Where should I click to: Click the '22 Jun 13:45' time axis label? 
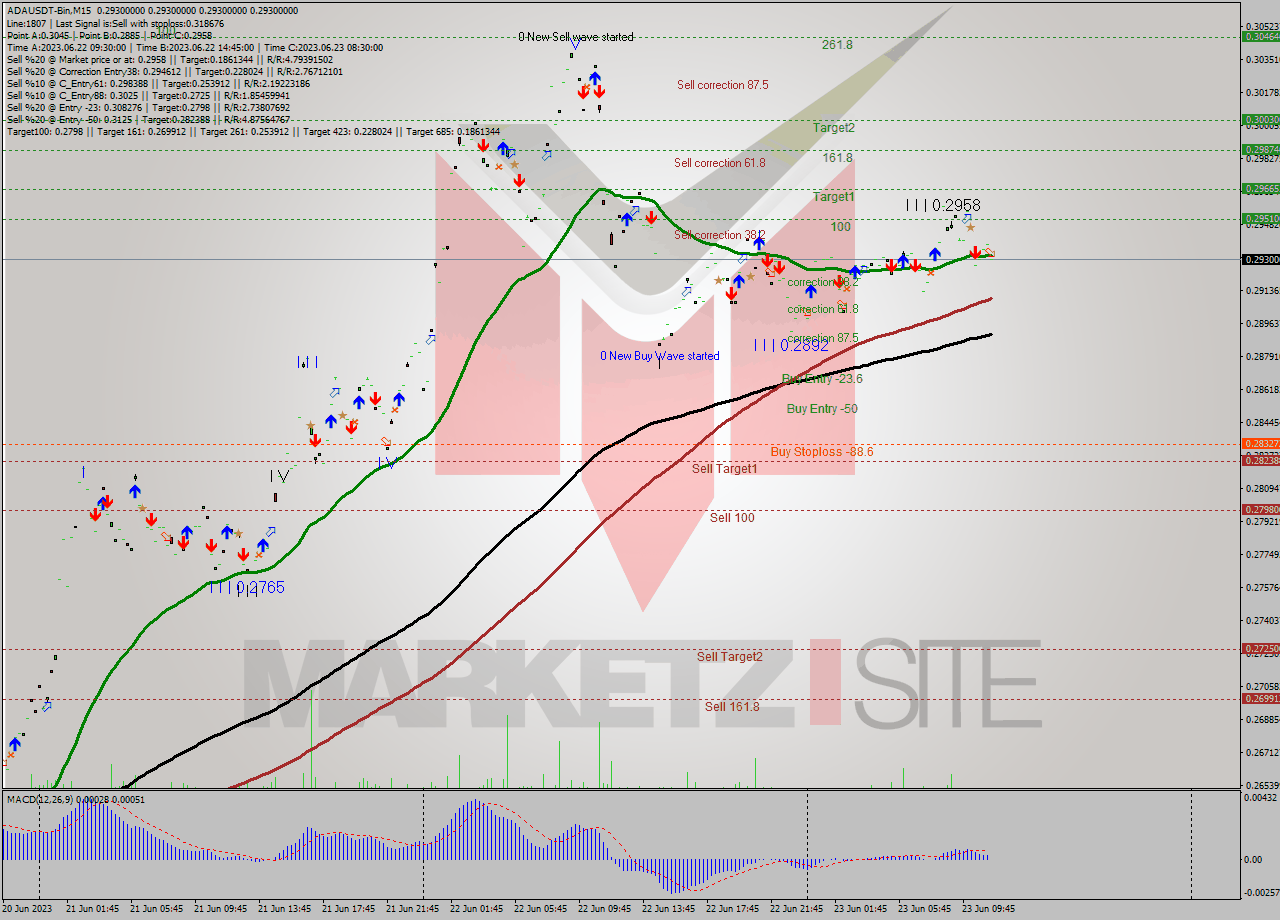(668, 909)
